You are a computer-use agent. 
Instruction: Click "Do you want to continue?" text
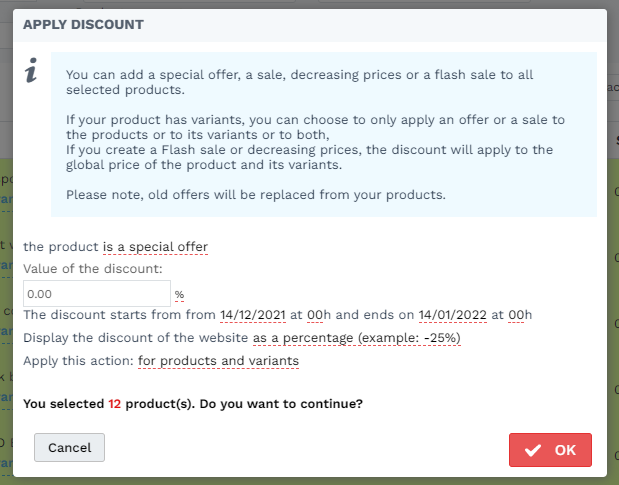click(281, 404)
